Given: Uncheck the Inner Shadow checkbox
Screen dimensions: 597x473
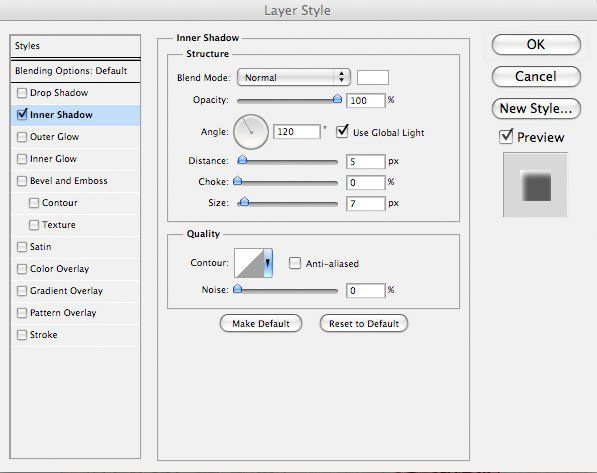Looking at the screenshot, I should point(22,115).
